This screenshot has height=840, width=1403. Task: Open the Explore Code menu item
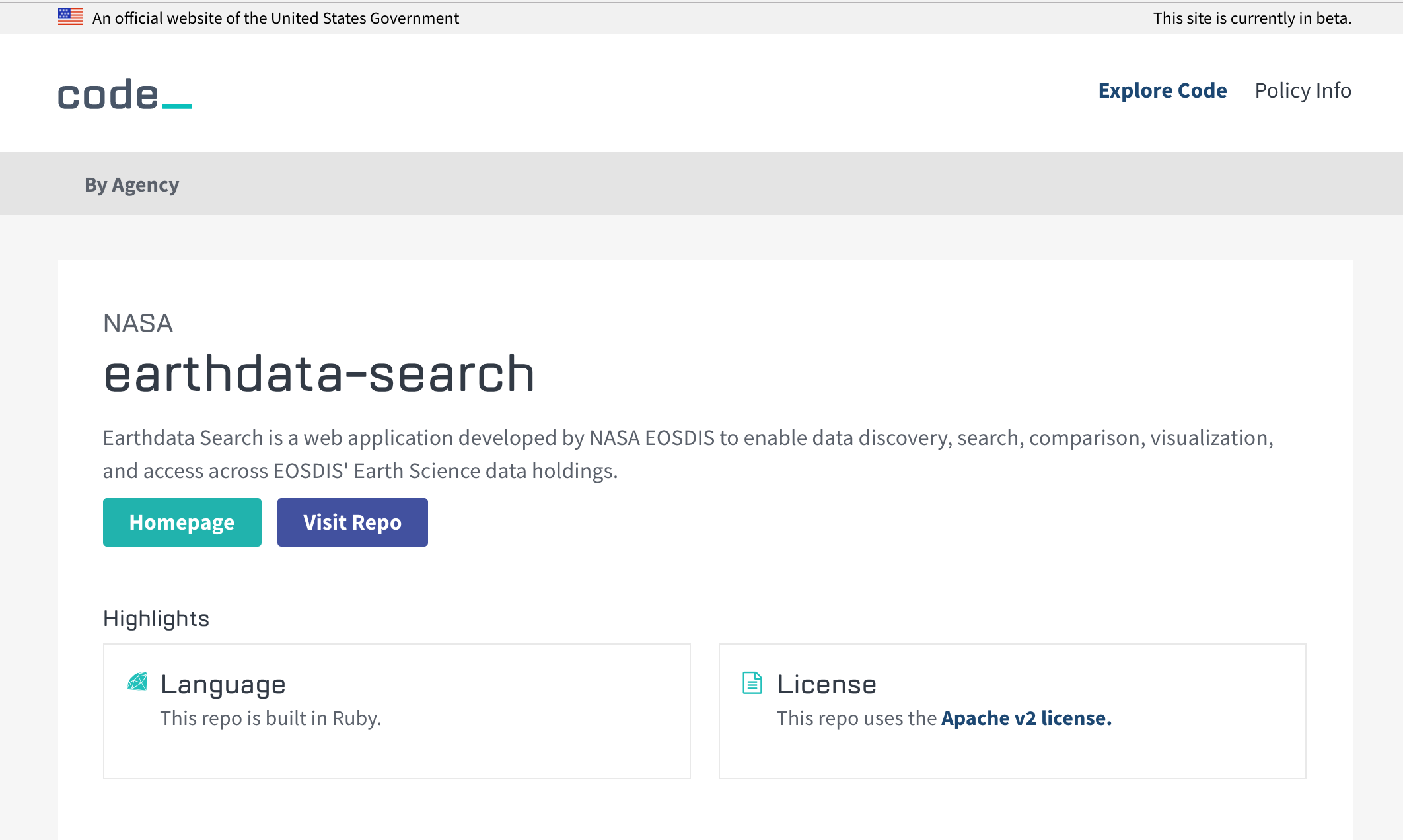(1162, 90)
